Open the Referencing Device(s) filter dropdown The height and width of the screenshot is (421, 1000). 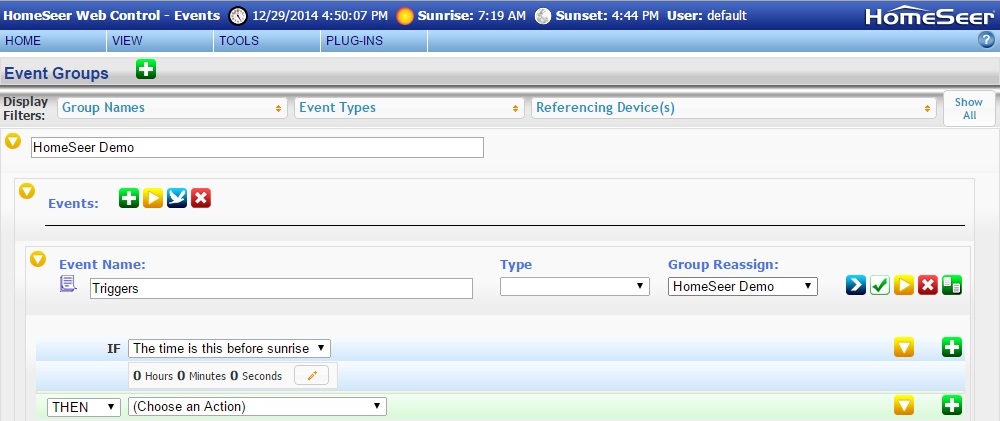click(733, 108)
